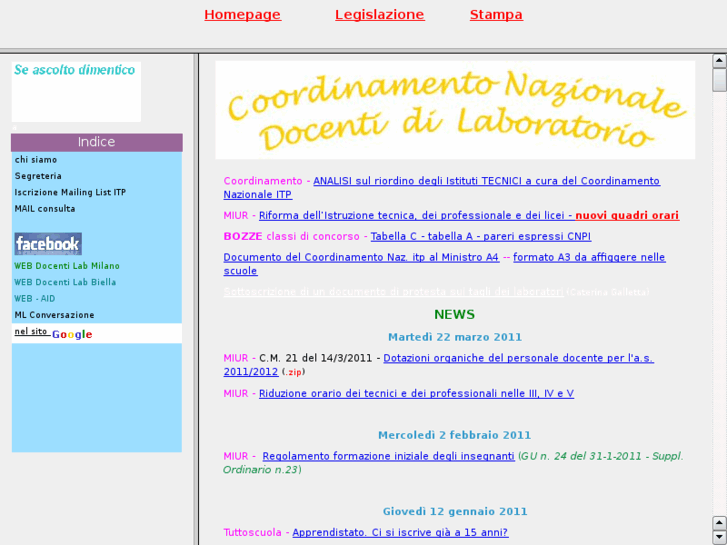This screenshot has height=545, width=727.
Task: Open Documento del Coordinamento Naz. itp A4
Action: click(x=361, y=257)
